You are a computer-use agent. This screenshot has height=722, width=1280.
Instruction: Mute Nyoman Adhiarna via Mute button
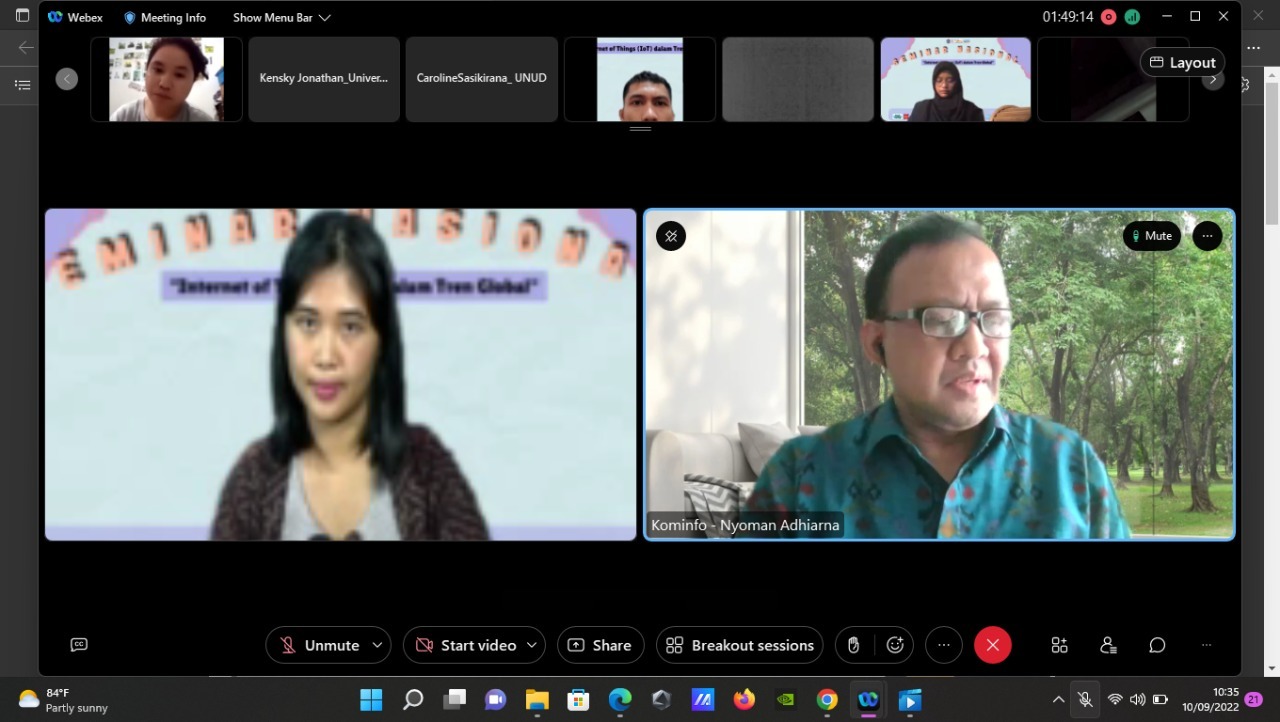tap(1152, 236)
